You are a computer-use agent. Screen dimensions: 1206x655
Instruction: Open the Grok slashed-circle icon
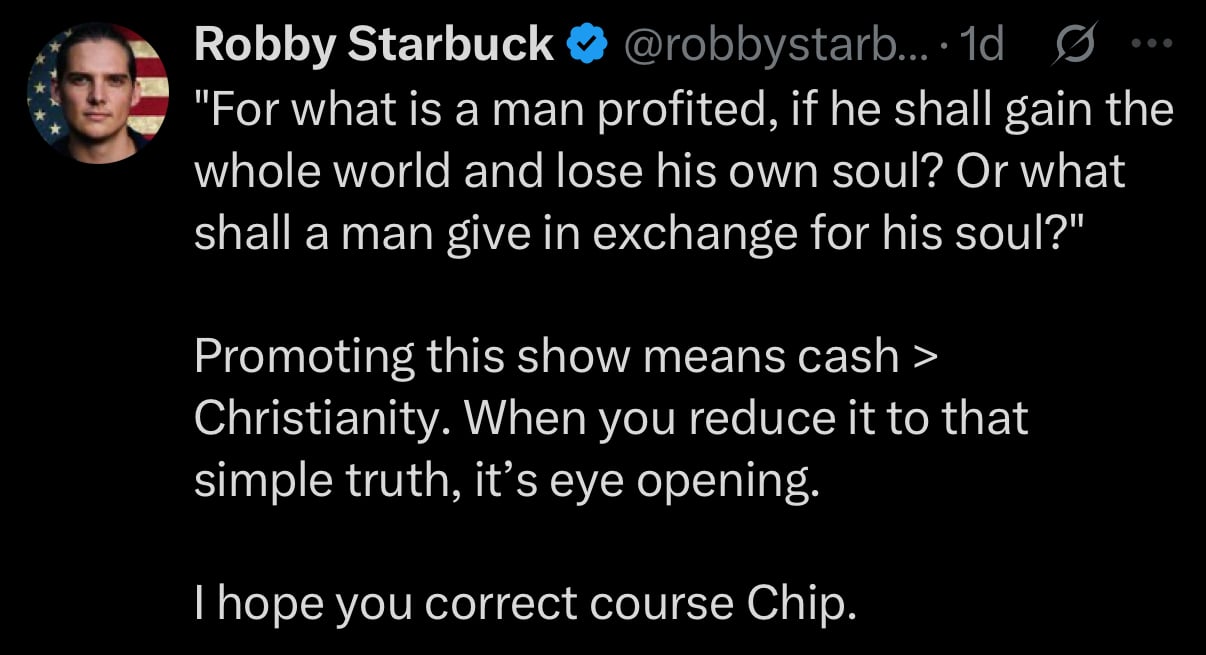coord(1075,45)
